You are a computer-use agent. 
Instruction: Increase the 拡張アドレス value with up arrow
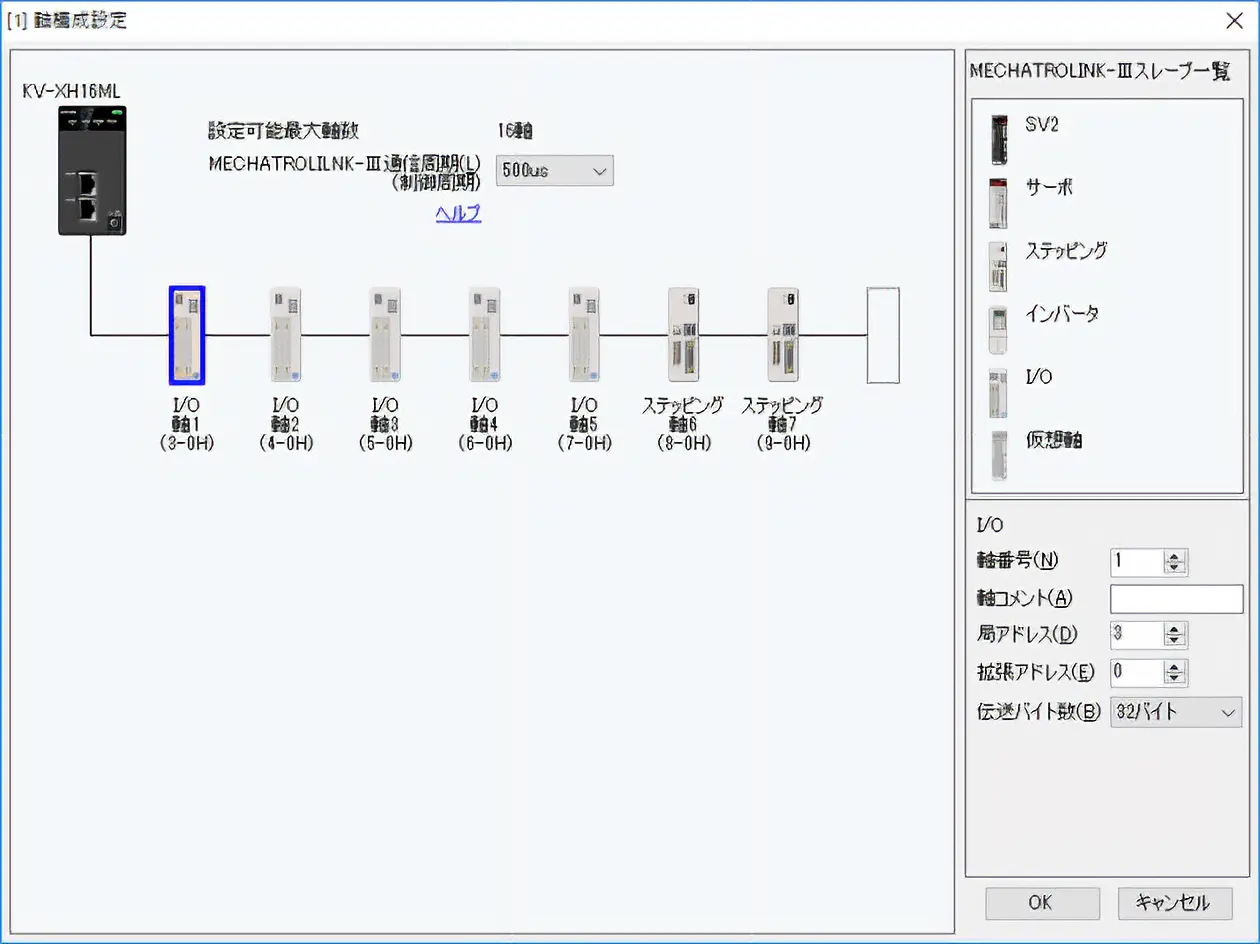coord(1175,666)
